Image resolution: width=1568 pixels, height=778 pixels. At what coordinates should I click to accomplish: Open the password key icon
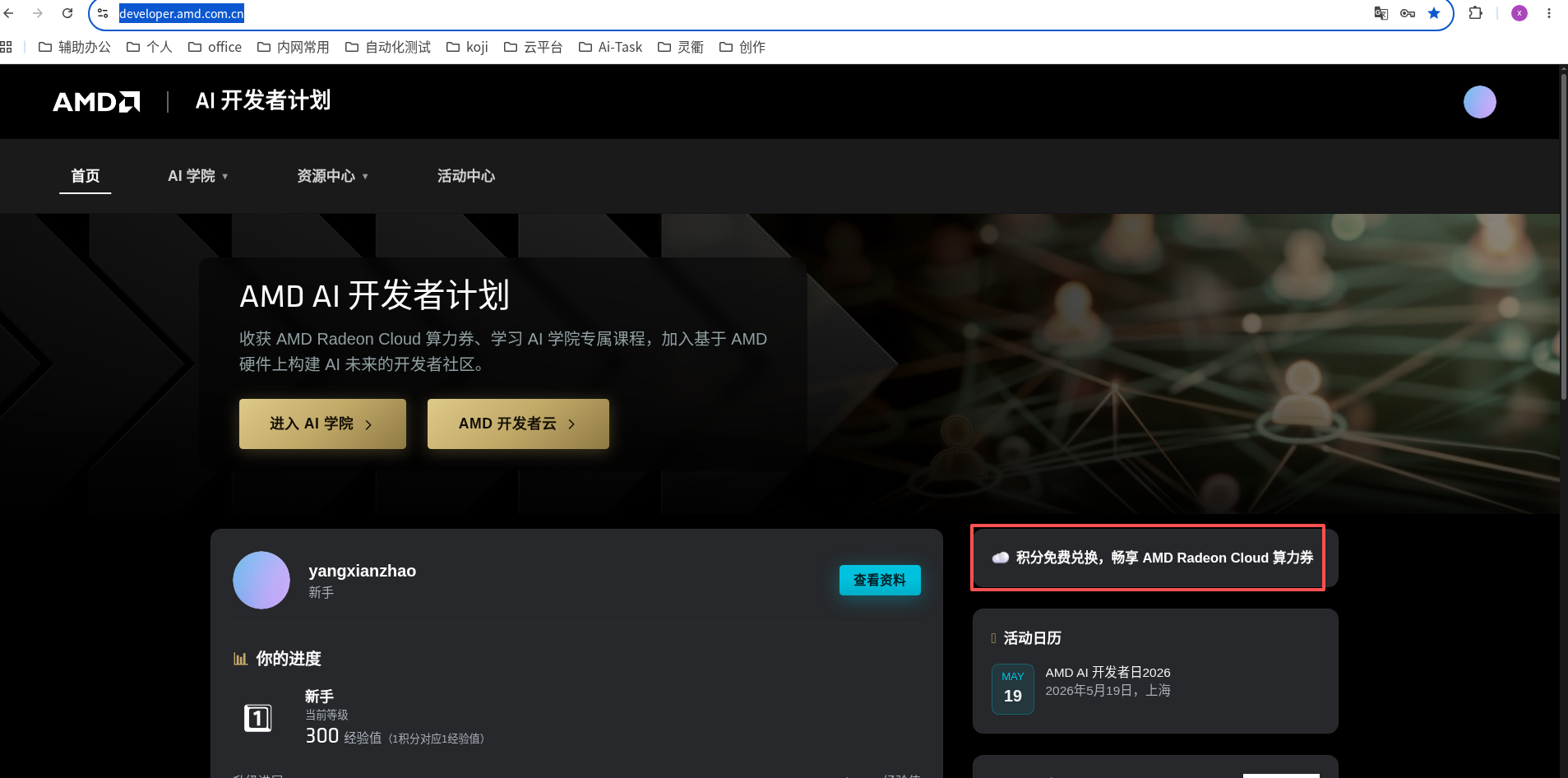click(1408, 13)
